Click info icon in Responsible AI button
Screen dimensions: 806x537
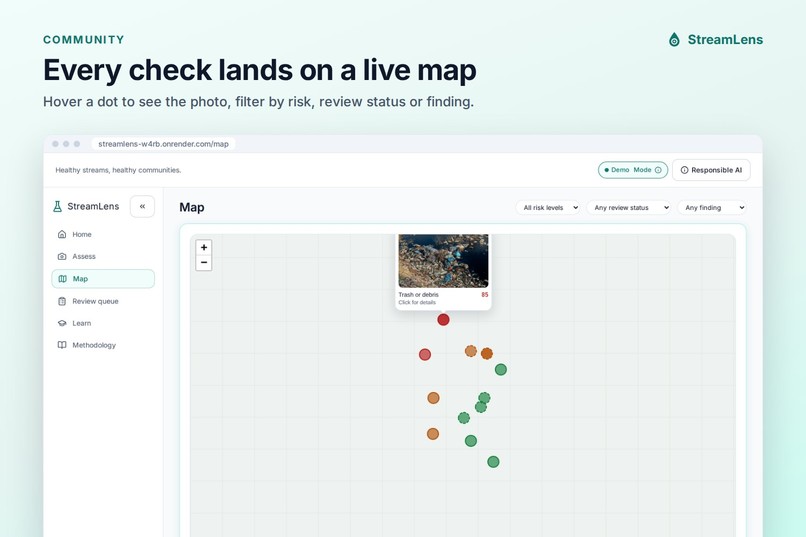684,170
